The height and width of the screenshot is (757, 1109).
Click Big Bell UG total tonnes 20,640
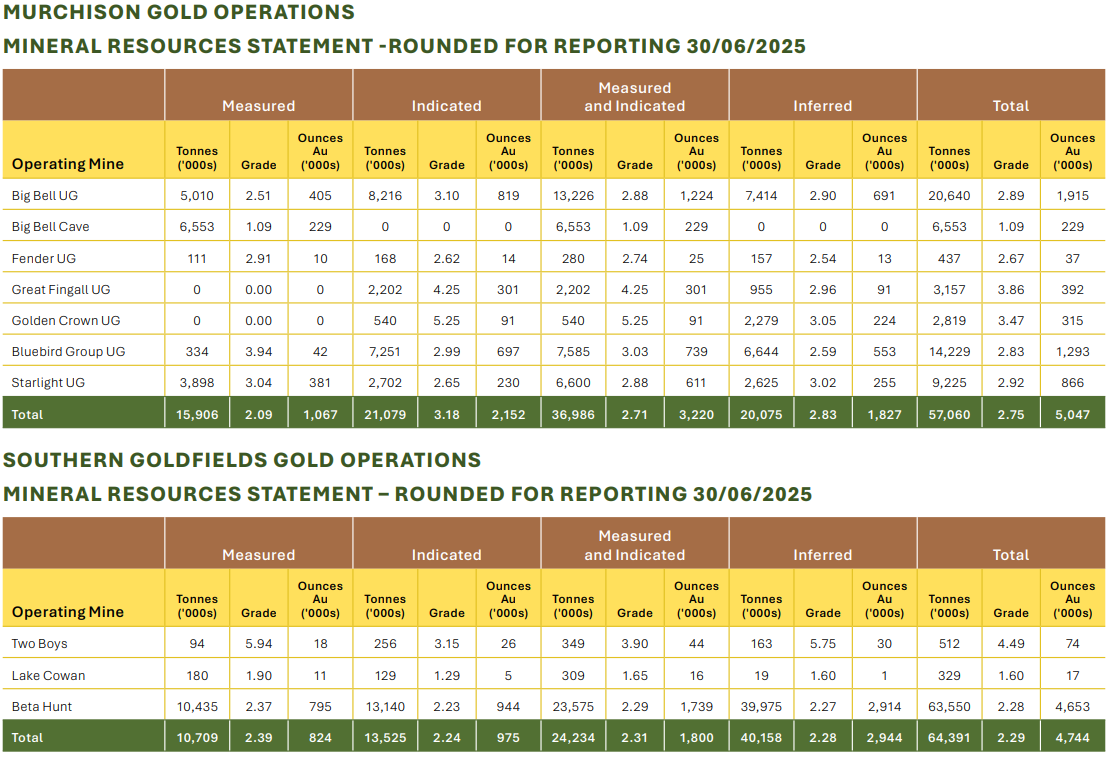coord(948,196)
